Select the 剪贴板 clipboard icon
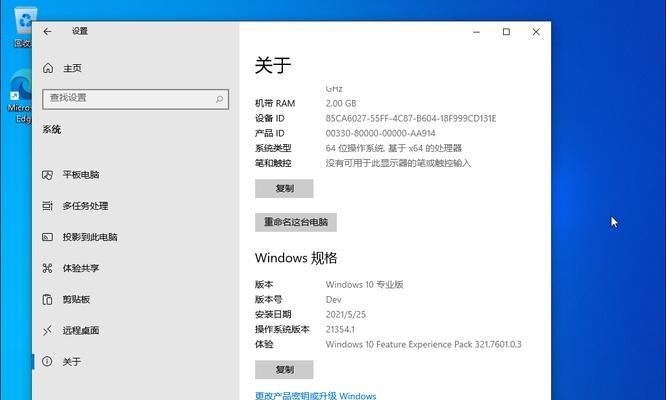The height and width of the screenshot is (400, 666). coord(48,299)
